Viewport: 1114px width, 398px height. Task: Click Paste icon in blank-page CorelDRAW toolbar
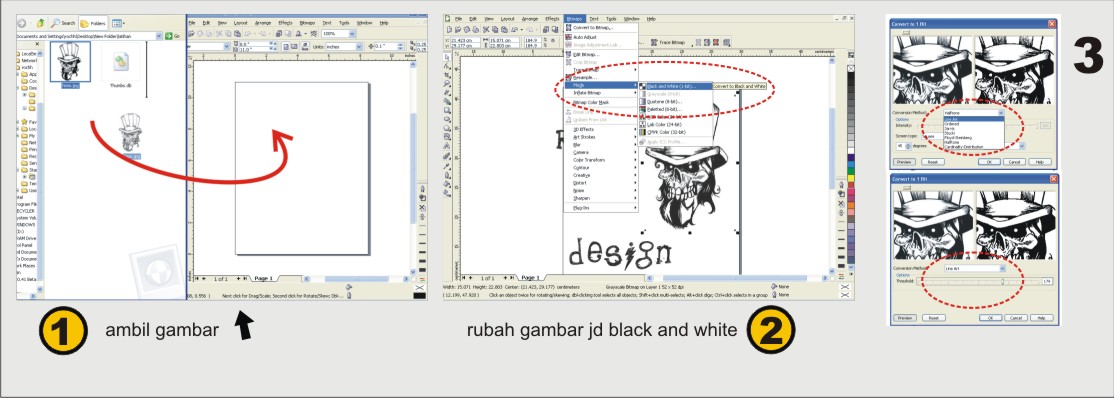pyautogui.click(x=237, y=33)
